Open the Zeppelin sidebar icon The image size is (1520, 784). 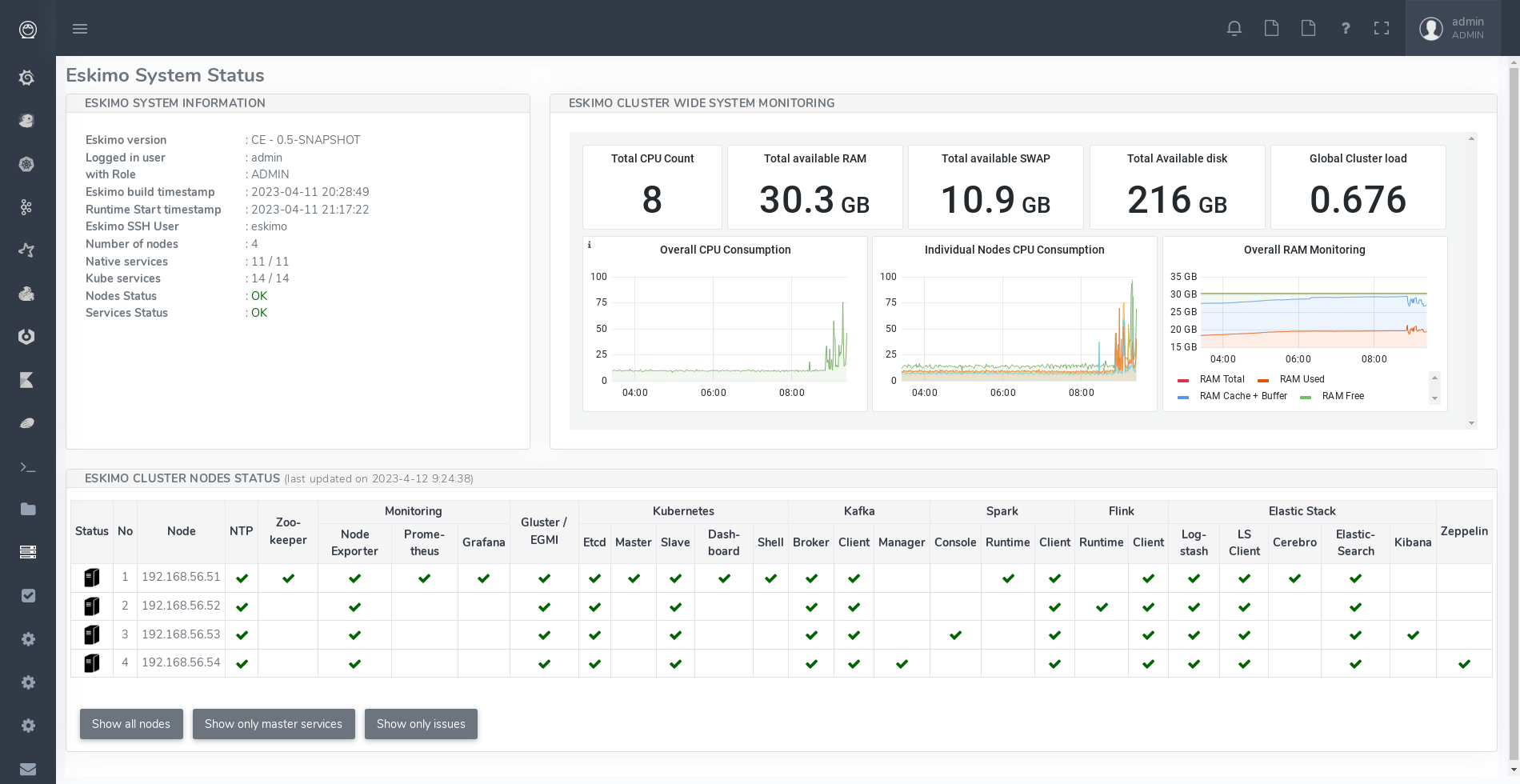[x=26, y=423]
